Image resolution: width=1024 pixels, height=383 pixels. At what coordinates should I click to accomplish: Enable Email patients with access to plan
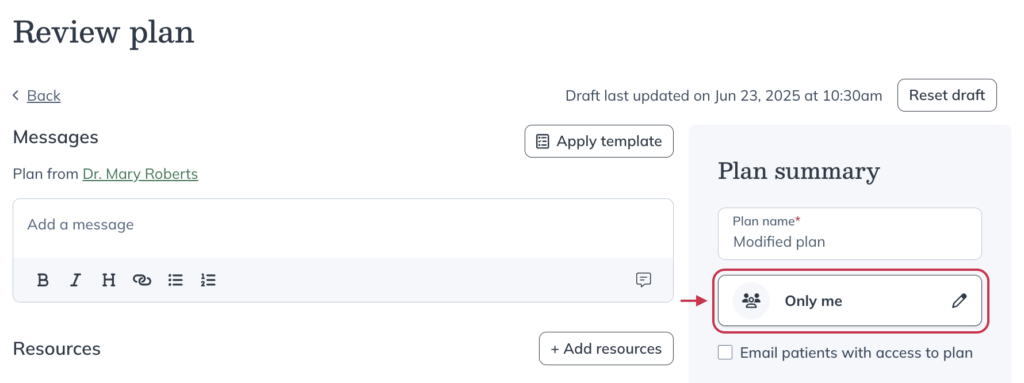(725, 353)
